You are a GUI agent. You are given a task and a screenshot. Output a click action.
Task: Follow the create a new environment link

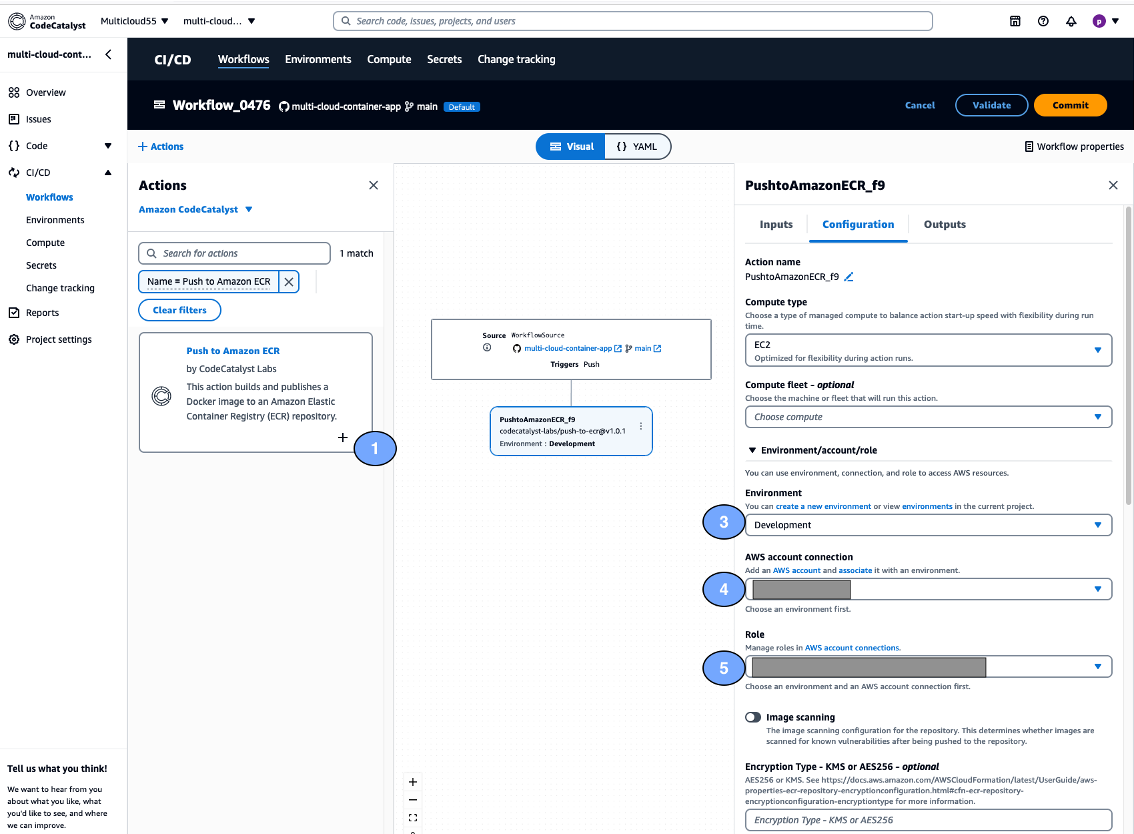(824, 505)
